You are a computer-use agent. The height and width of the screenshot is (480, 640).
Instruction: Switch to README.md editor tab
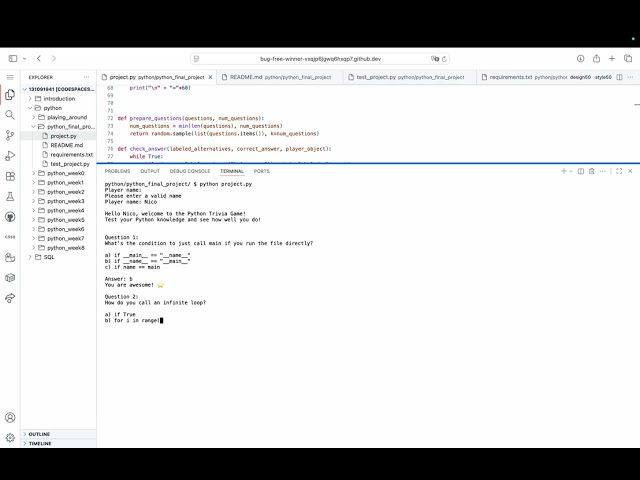280,77
